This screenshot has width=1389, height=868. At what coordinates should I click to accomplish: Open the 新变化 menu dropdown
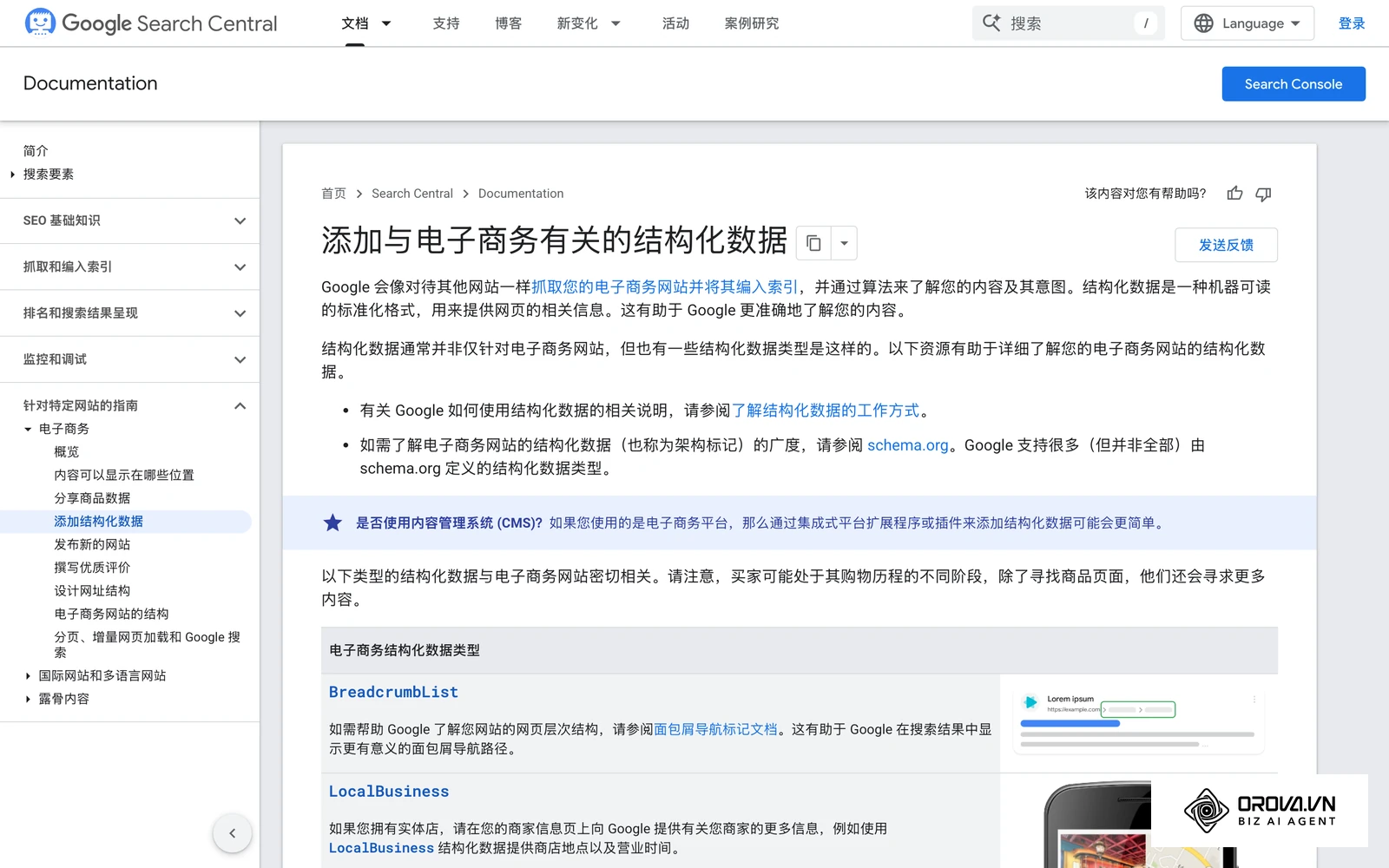coord(616,23)
